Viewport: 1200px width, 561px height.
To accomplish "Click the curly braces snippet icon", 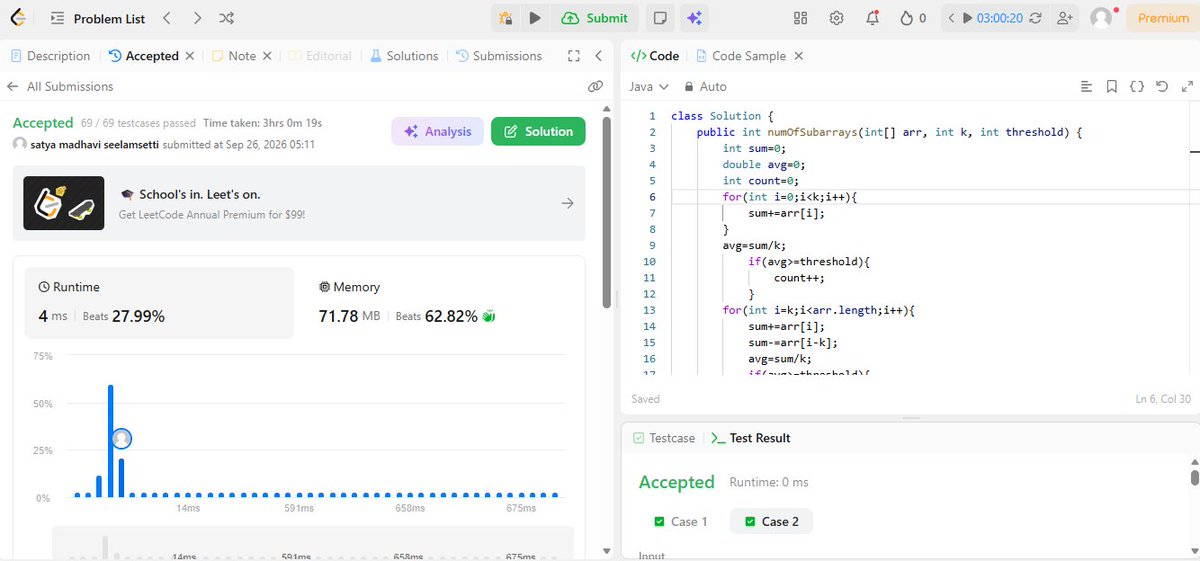I will [1137, 87].
